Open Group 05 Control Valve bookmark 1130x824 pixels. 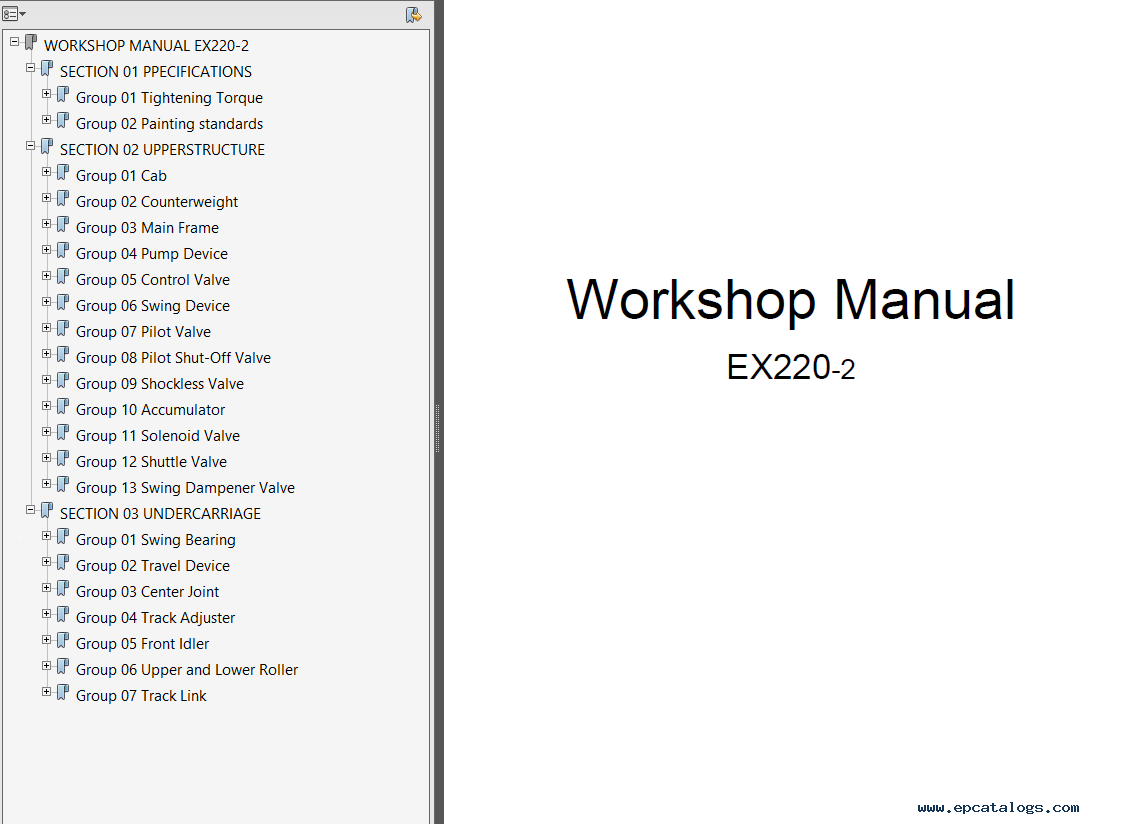tap(153, 280)
